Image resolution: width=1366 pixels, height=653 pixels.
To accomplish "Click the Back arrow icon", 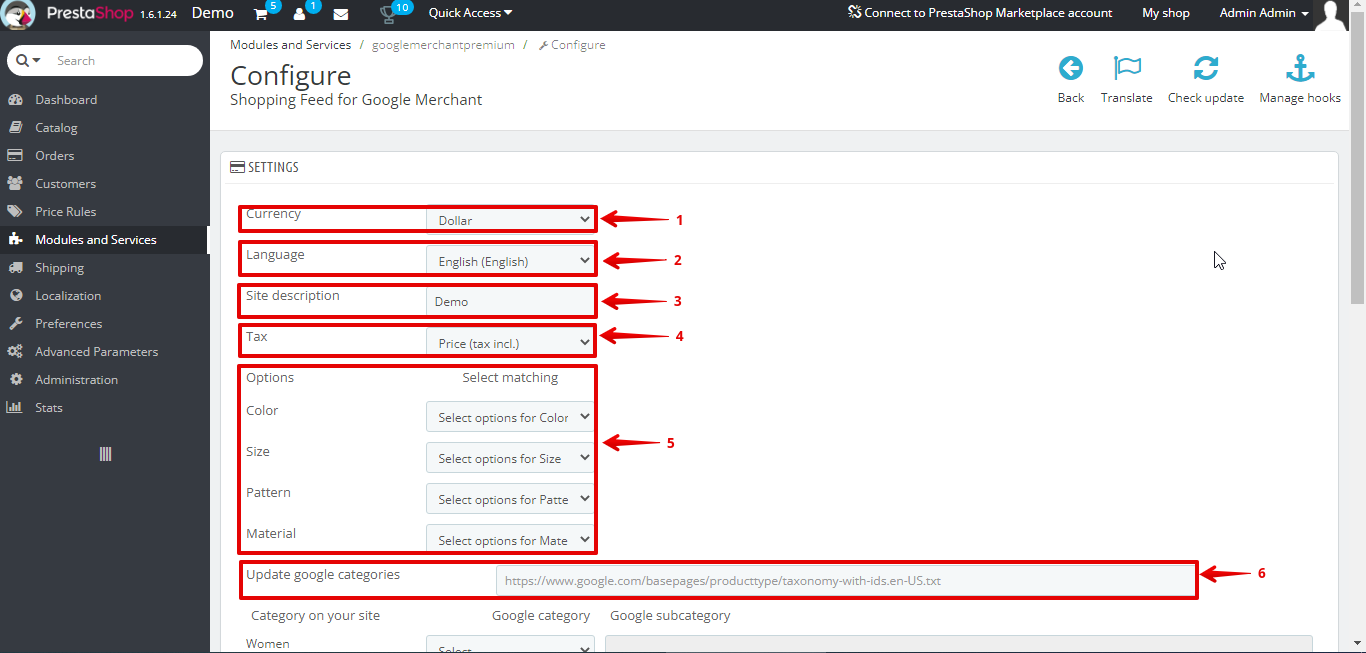I will pyautogui.click(x=1071, y=68).
